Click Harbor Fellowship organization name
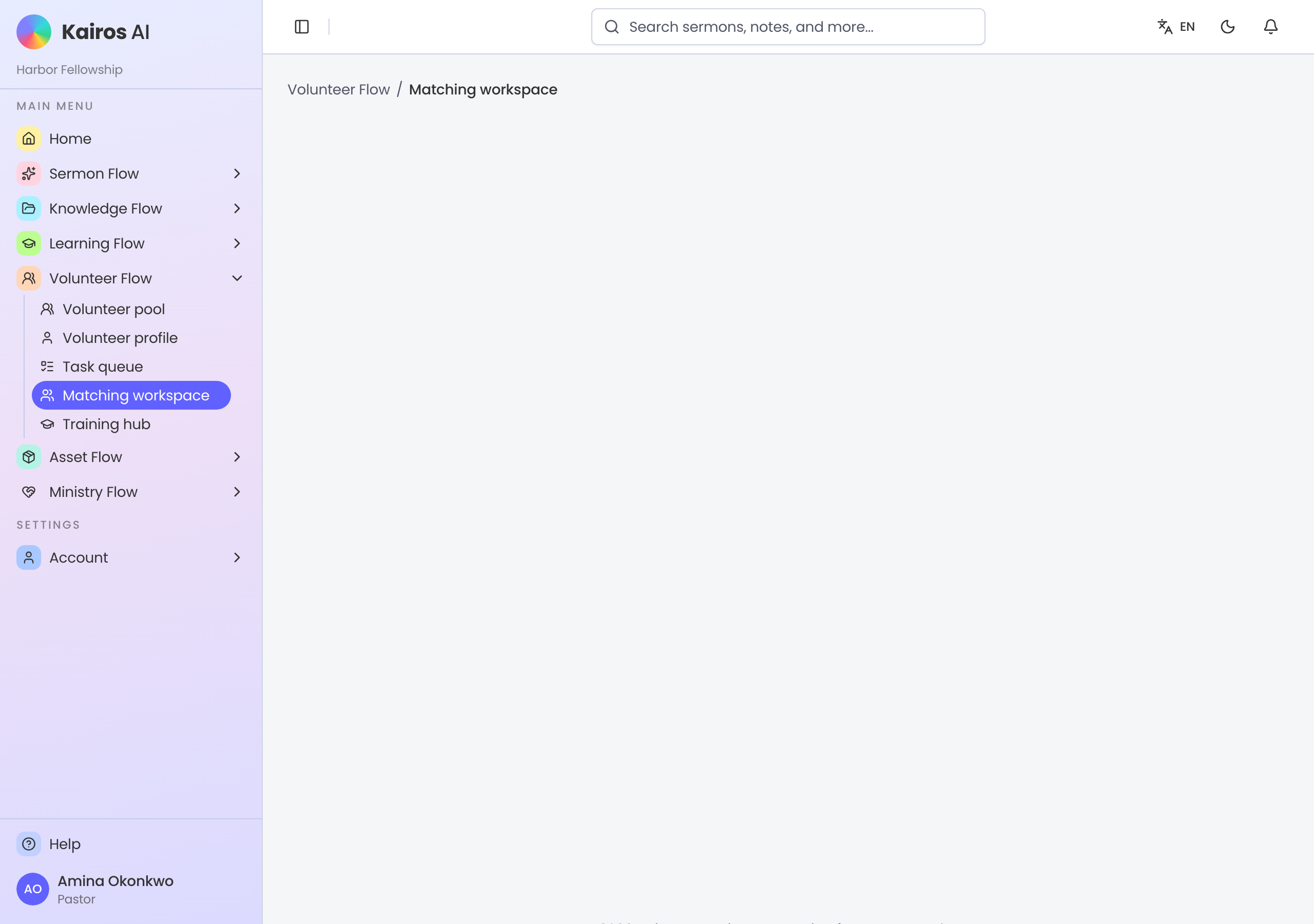 (x=69, y=70)
